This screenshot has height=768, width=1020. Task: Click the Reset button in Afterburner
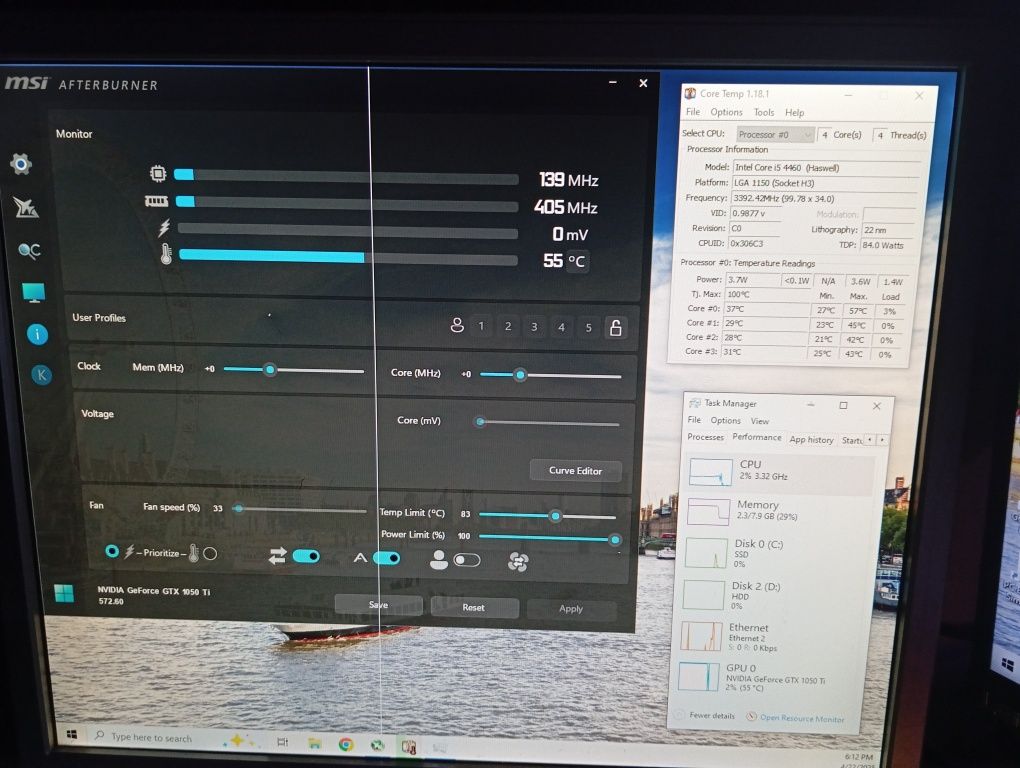click(x=474, y=607)
